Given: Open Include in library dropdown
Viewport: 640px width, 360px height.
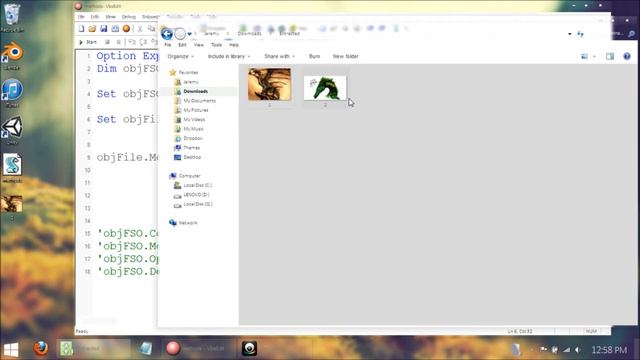Looking at the screenshot, I should click(229, 56).
